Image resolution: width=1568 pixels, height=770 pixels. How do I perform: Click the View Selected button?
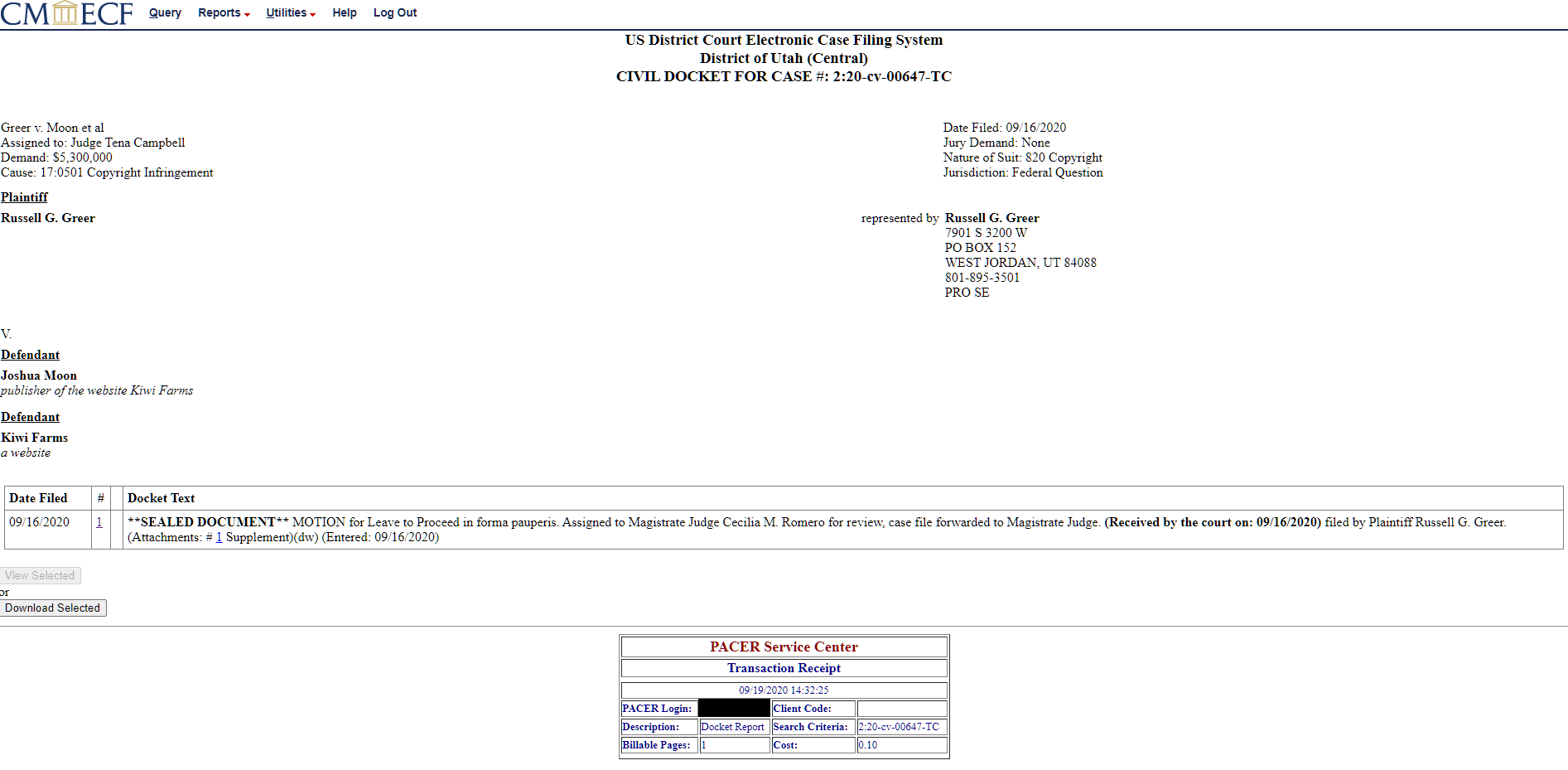(40, 575)
